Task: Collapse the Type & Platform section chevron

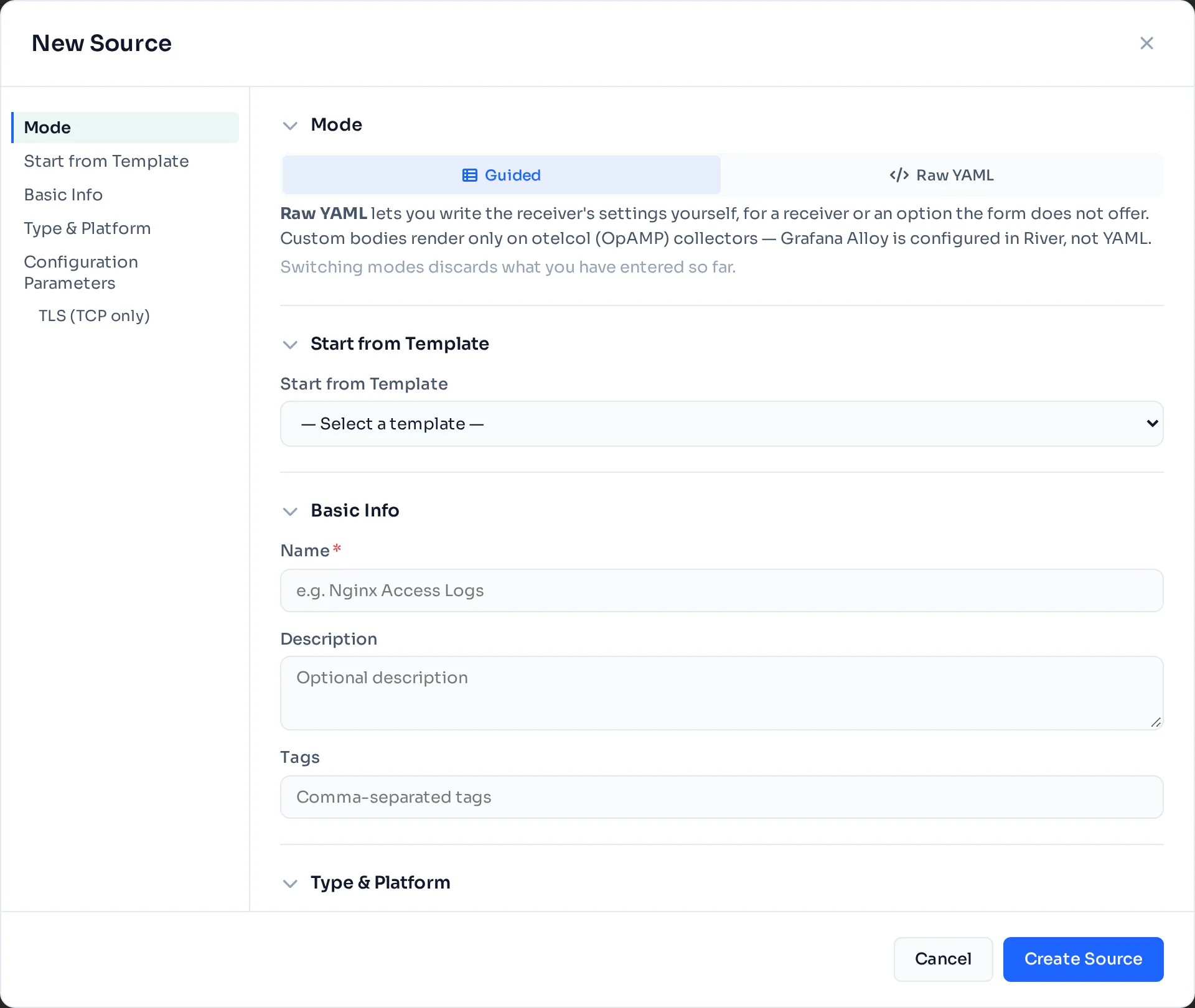Action: (x=290, y=883)
